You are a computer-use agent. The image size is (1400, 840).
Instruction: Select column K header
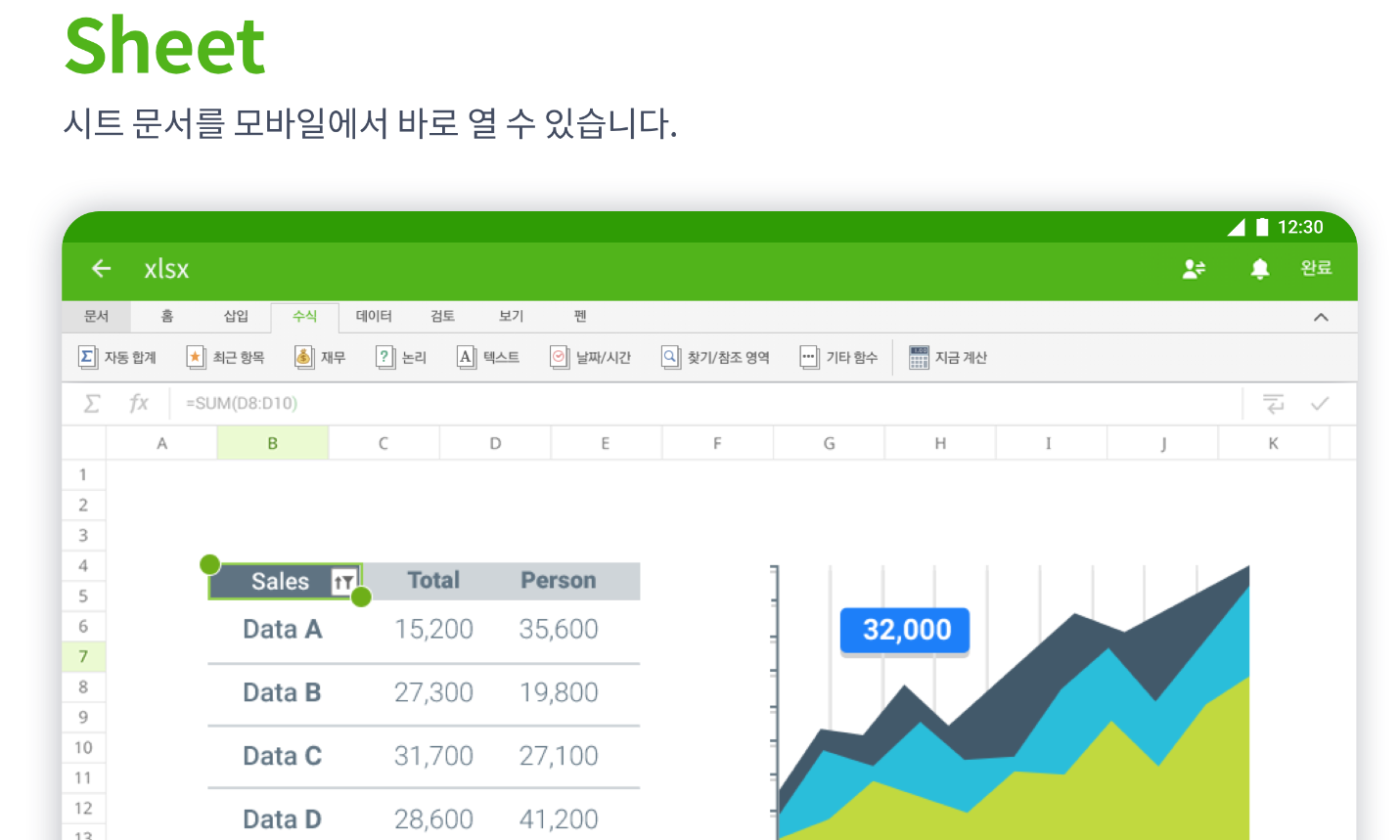point(1274,443)
